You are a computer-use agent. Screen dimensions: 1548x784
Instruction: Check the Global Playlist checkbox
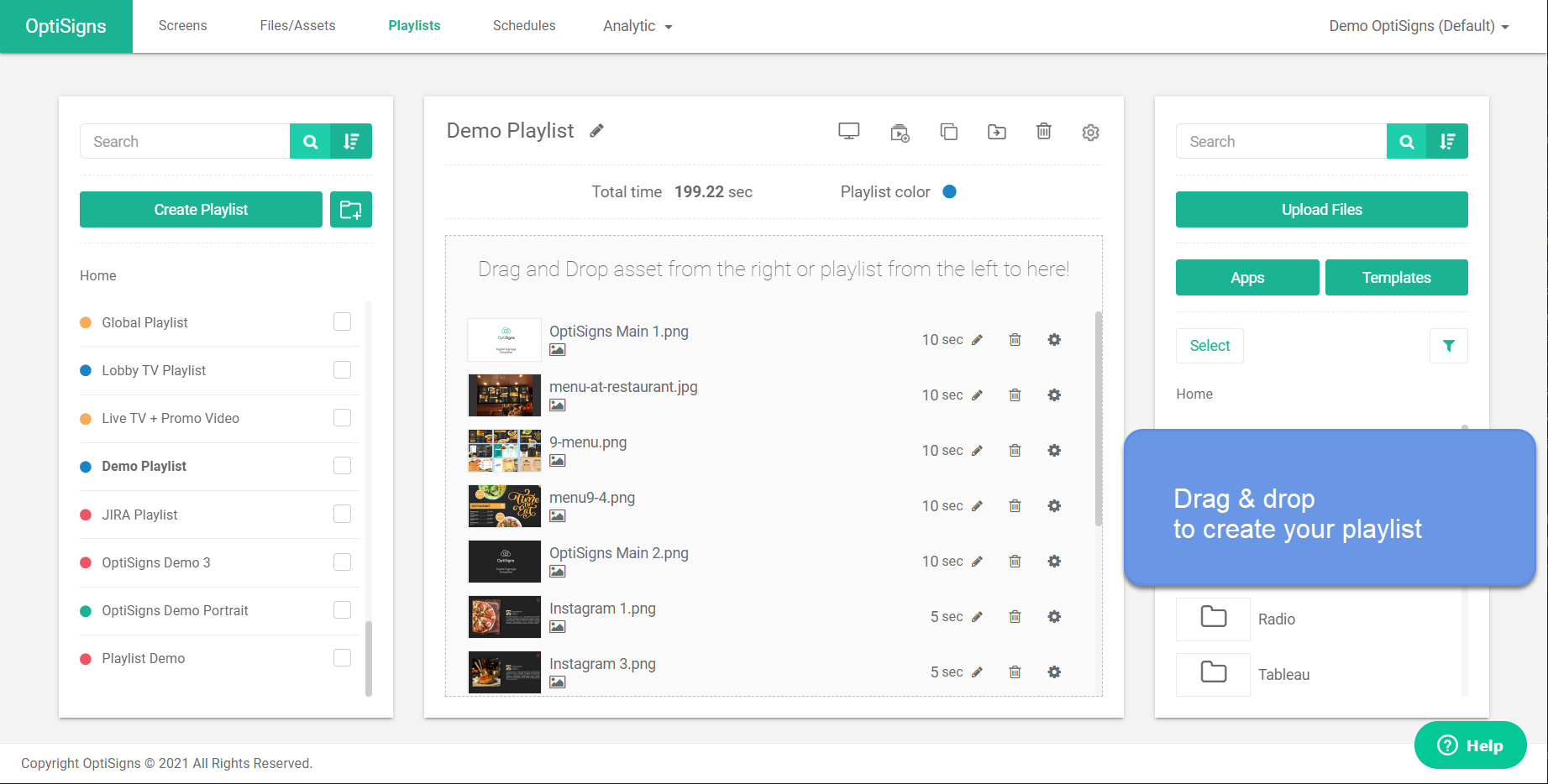click(x=342, y=321)
